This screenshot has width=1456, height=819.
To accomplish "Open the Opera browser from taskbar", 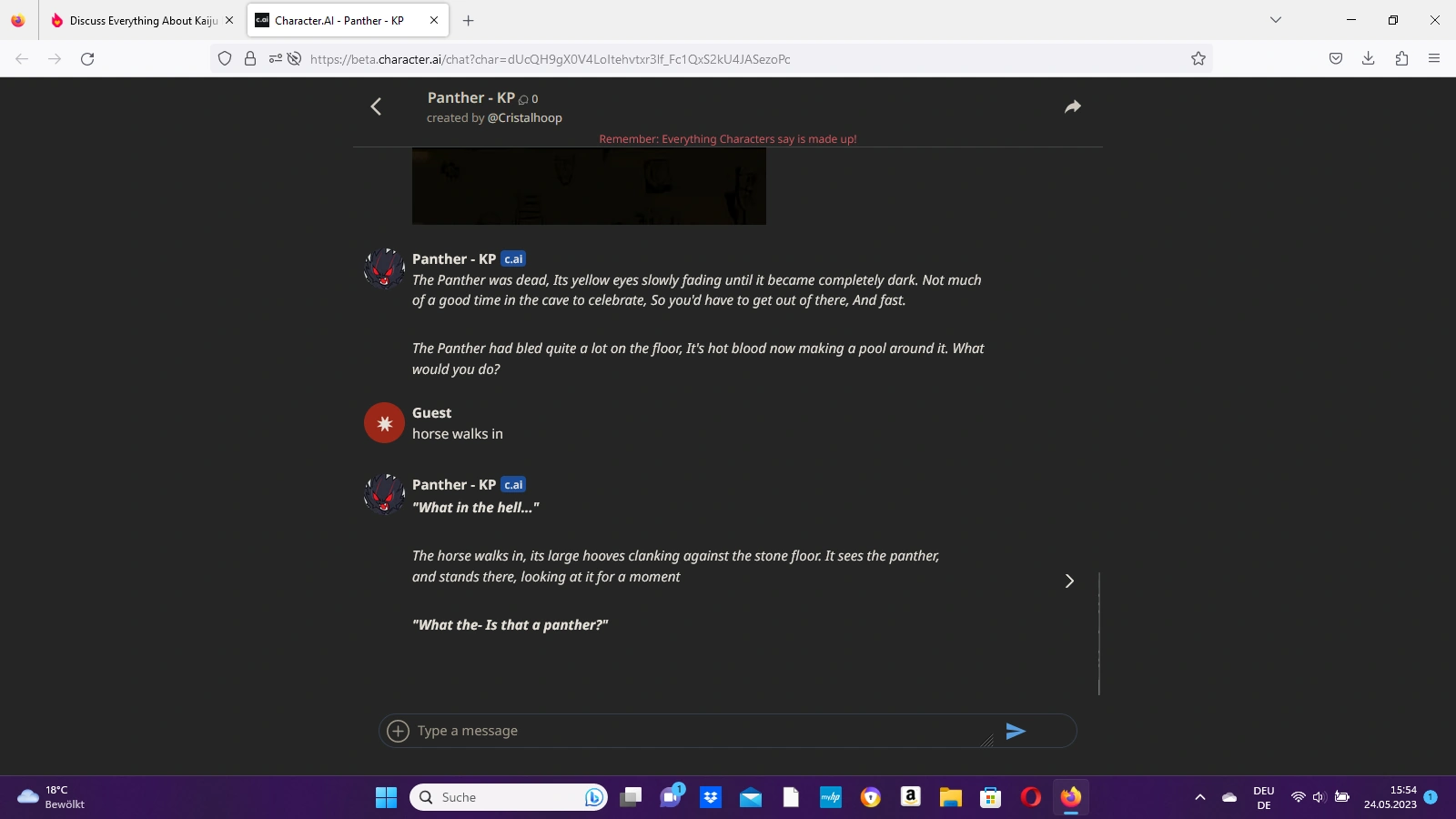I will pyautogui.click(x=1030, y=797).
